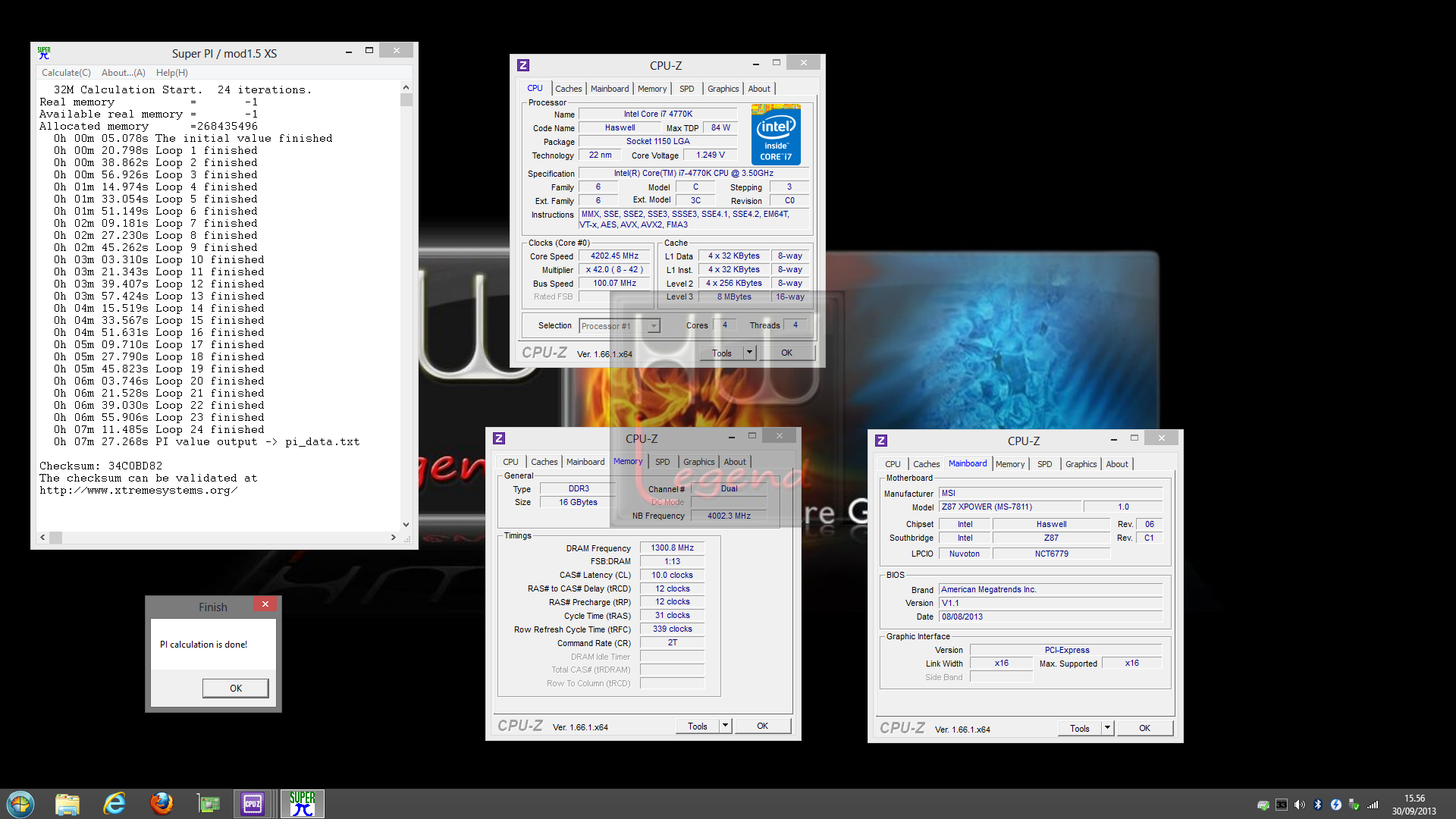Click OK in the Finish dialog

click(236, 688)
